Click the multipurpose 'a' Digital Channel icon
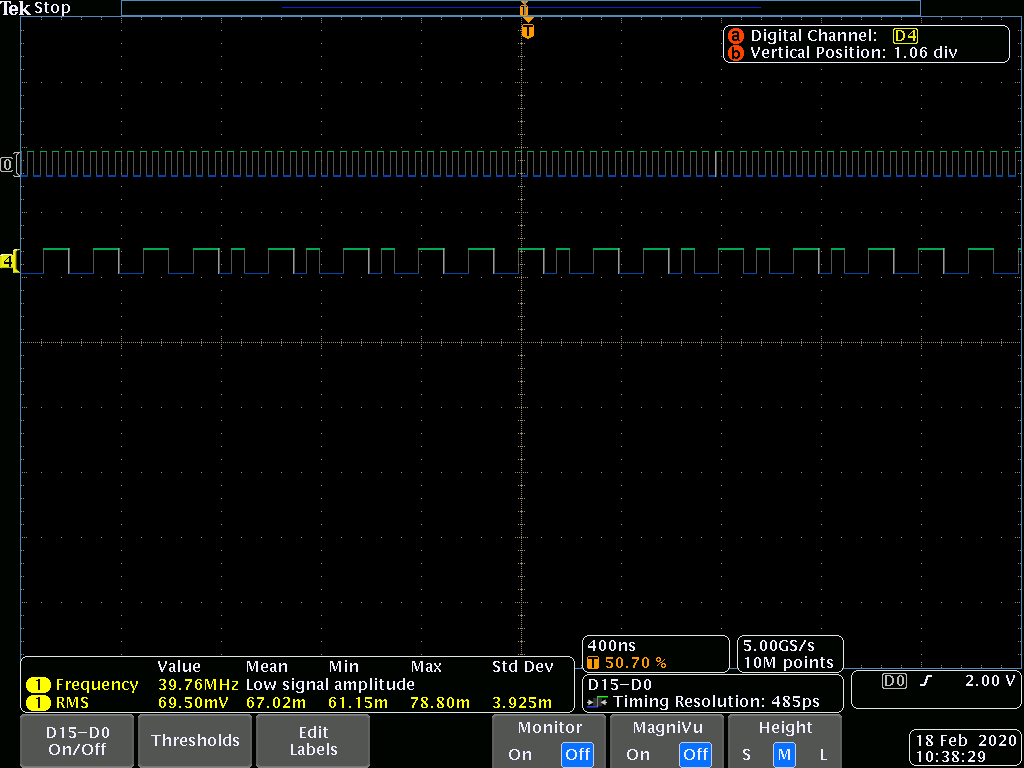This screenshot has width=1024, height=768. pyautogui.click(x=736, y=36)
